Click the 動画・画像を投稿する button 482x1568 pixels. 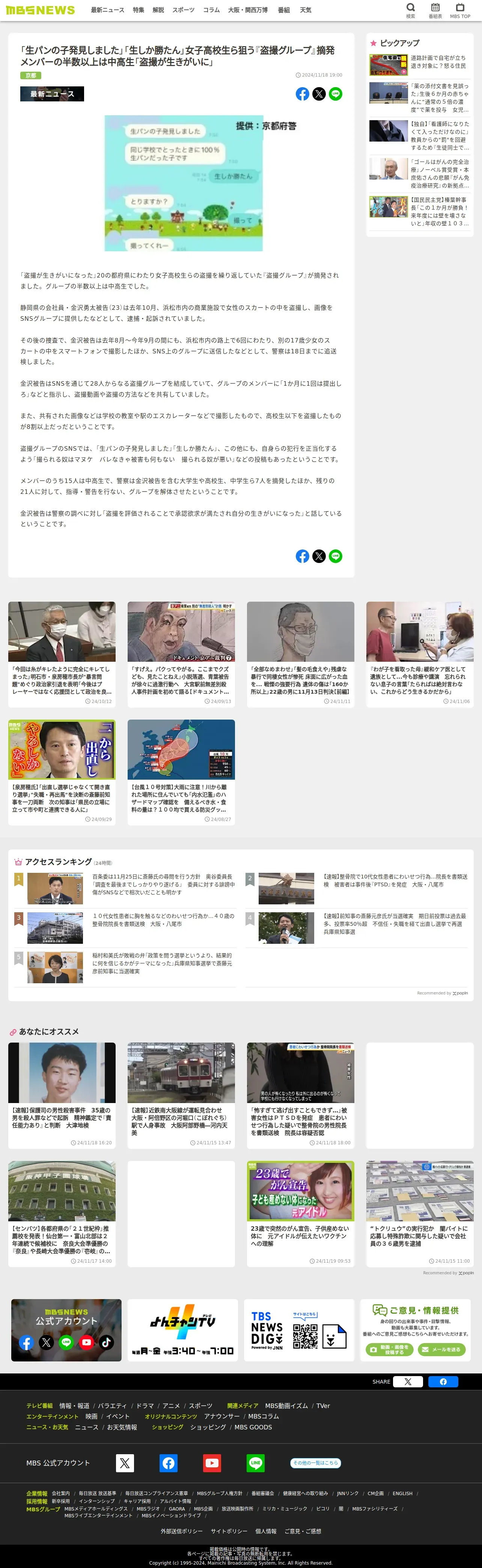pyautogui.click(x=390, y=1349)
